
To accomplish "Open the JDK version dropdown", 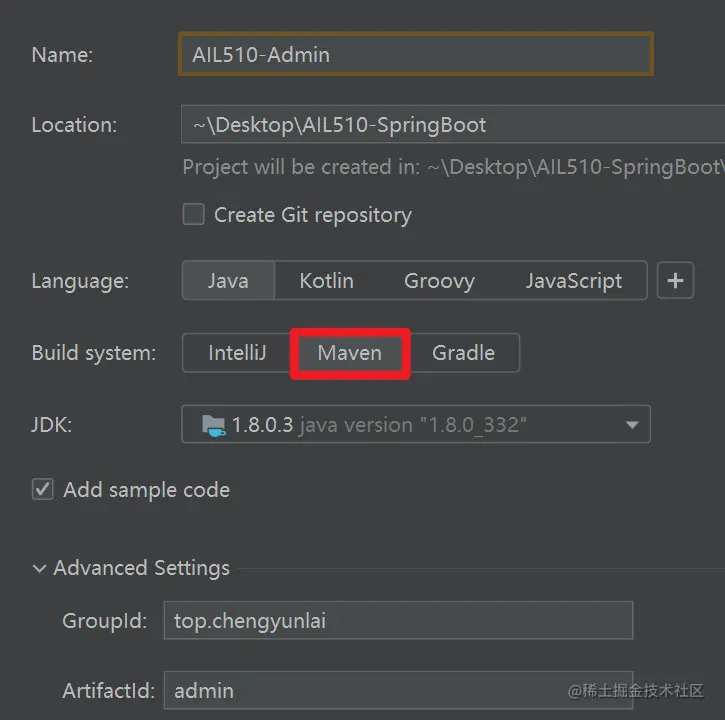I will pyautogui.click(x=631, y=425).
